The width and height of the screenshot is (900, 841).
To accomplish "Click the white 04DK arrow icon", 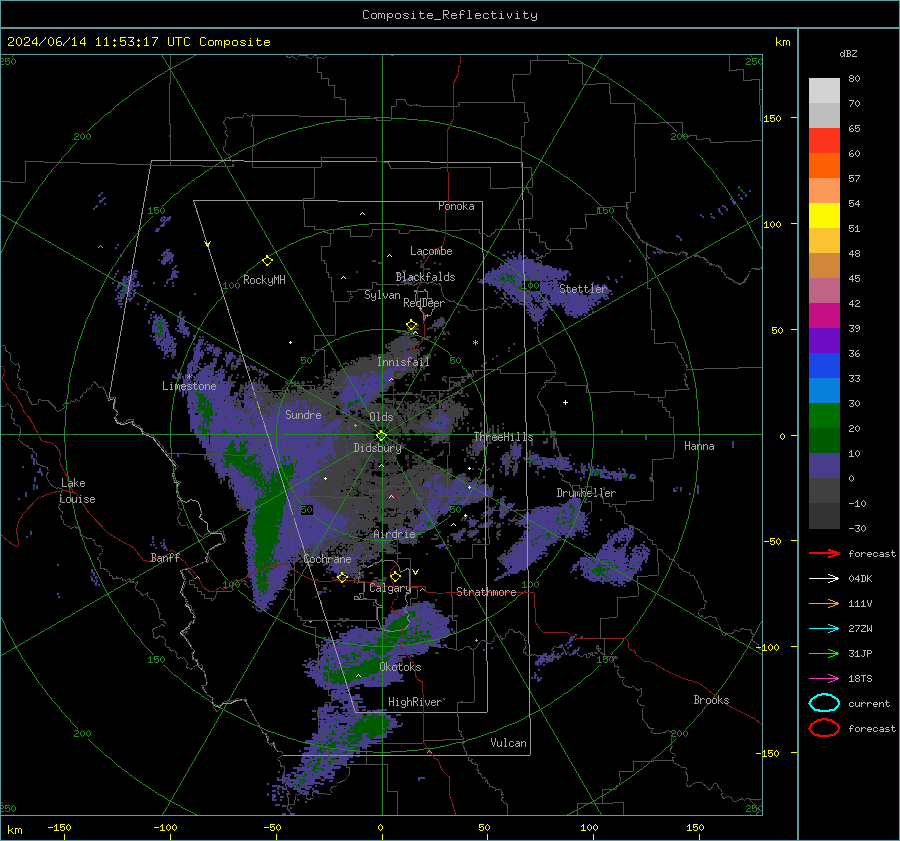I will pyautogui.click(x=824, y=578).
